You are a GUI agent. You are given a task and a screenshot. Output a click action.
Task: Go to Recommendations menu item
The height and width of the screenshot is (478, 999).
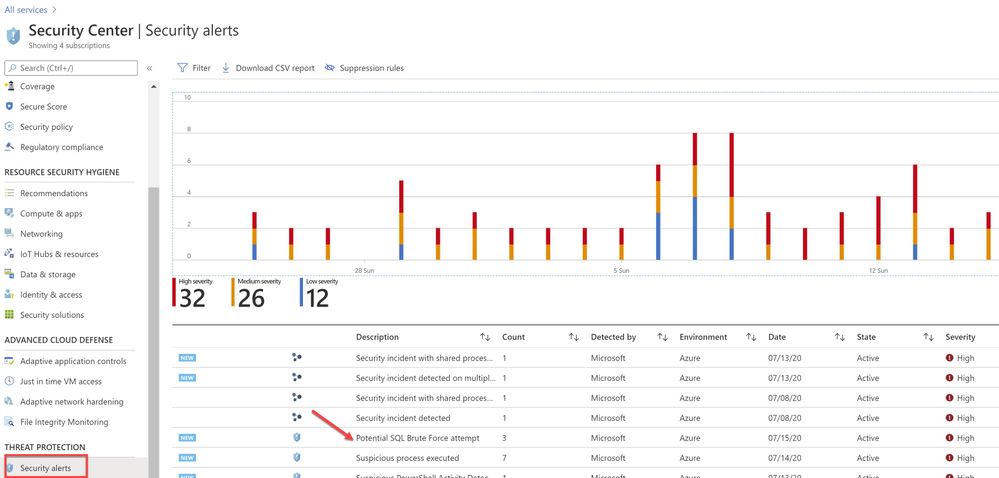tap(54, 193)
